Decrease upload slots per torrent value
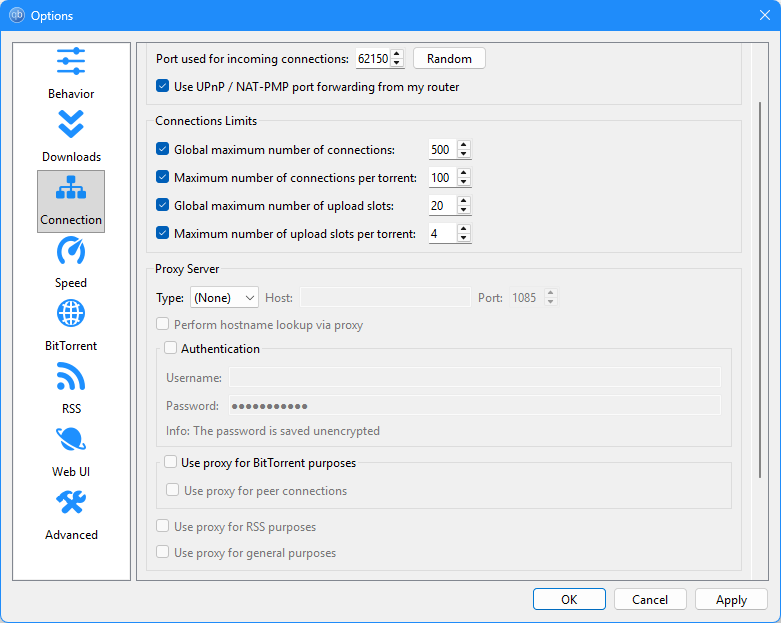The width and height of the screenshot is (781, 623). point(464,238)
